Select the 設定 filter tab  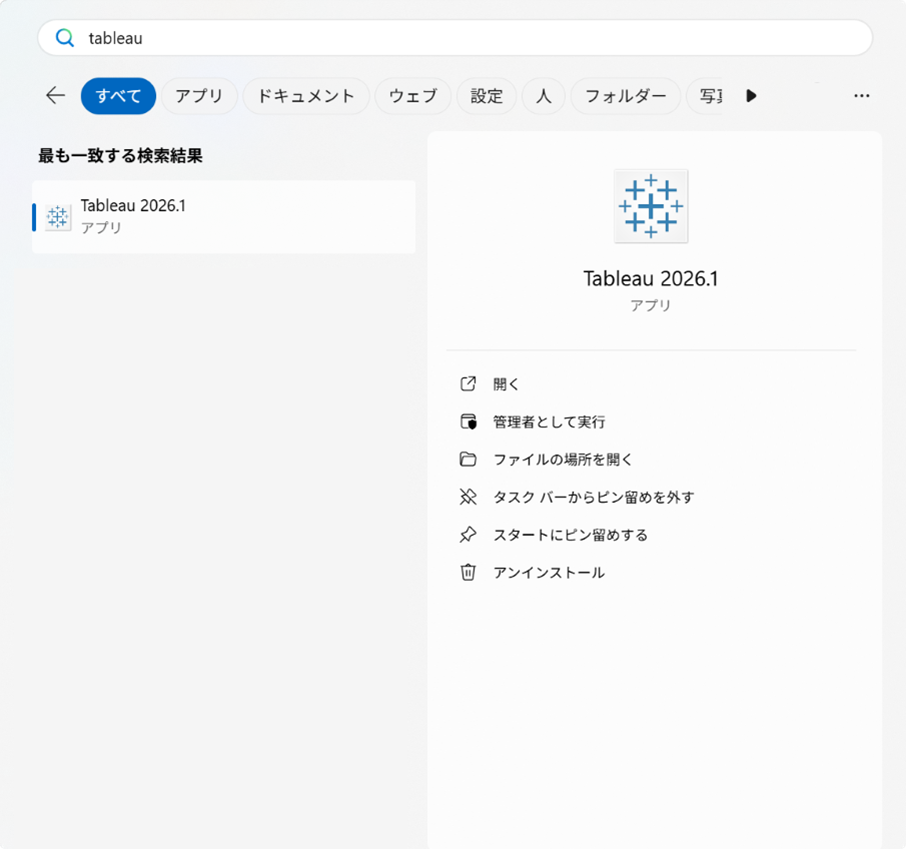487,96
